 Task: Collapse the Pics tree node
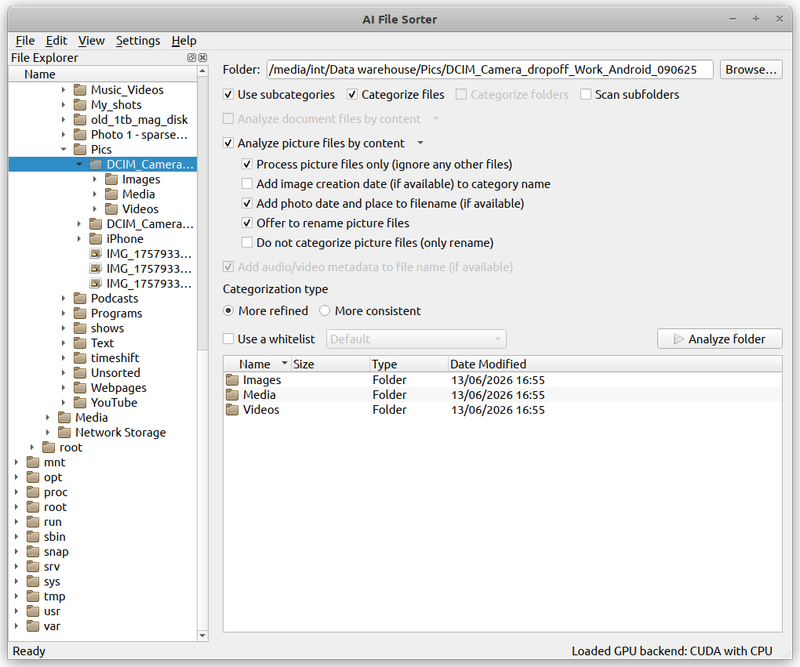[63, 149]
